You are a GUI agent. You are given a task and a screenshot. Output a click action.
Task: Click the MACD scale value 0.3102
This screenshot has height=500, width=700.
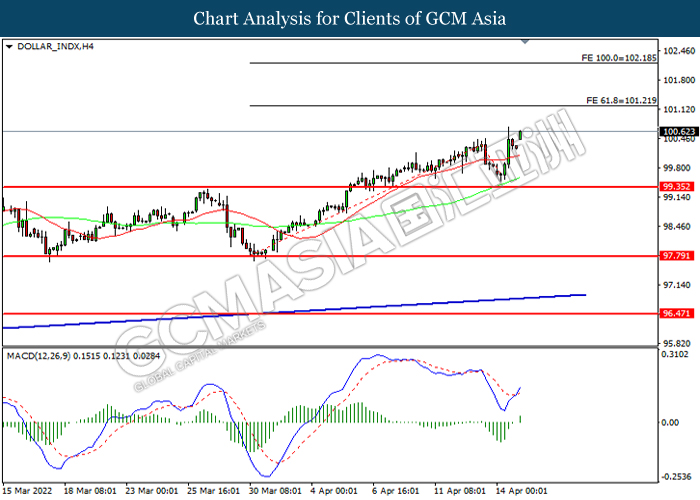[x=675, y=354]
